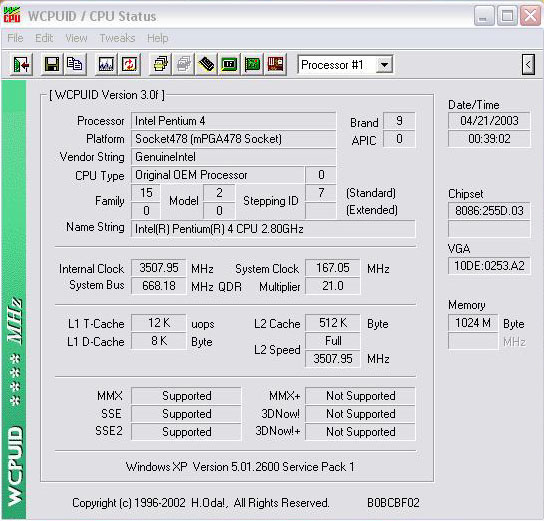The height and width of the screenshot is (521, 544).
Task: Click the MMX+ Not Supported field
Action: coord(360,396)
